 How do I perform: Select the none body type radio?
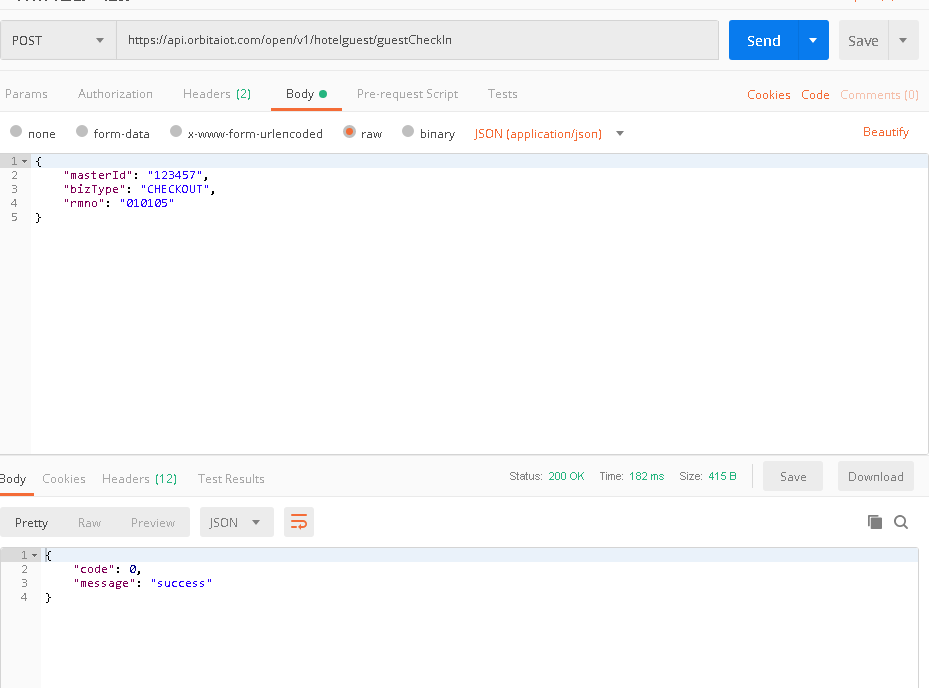click(x=16, y=132)
